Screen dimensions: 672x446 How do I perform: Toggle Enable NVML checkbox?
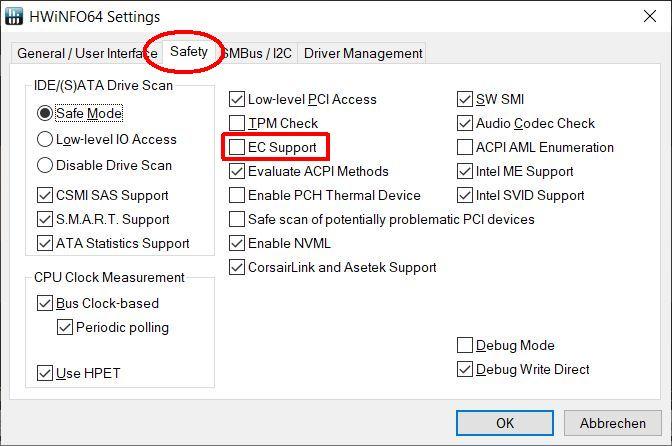click(237, 243)
